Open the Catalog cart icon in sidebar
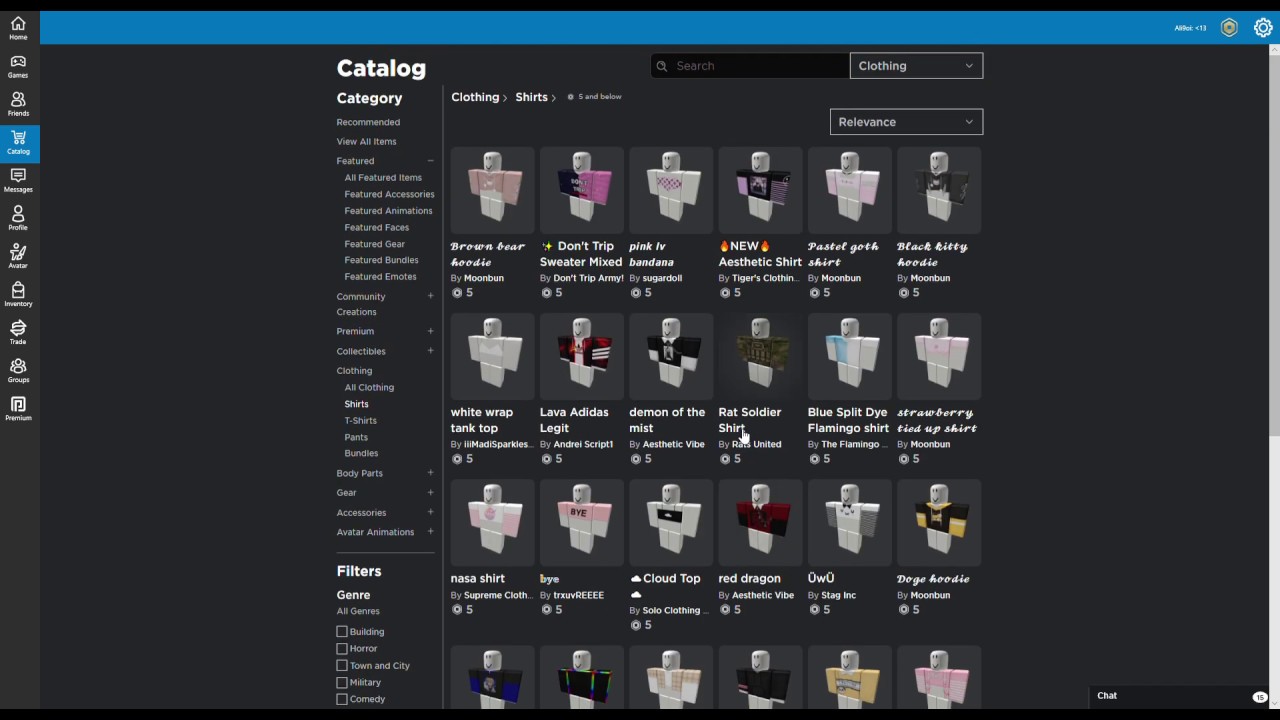1280x720 pixels. [x=18, y=143]
